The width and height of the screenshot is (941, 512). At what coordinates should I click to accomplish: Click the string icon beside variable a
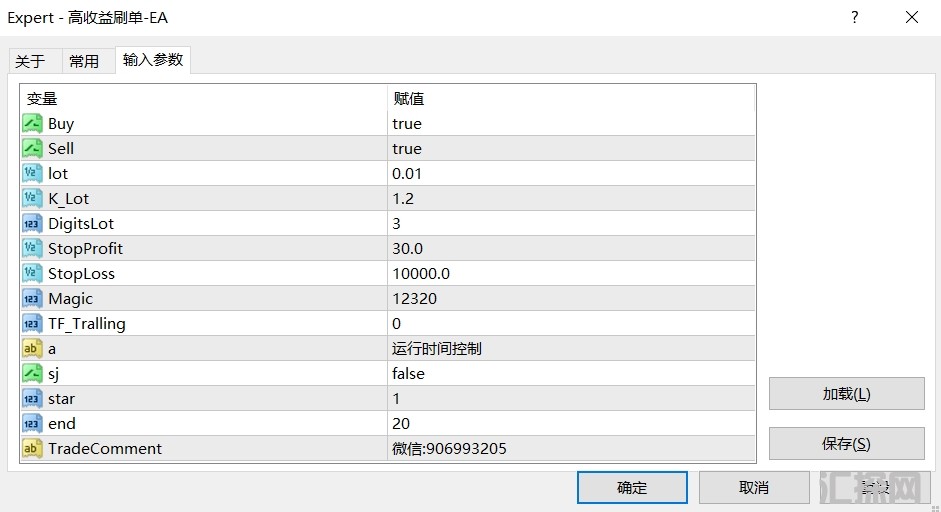pyautogui.click(x=32, y=349)
